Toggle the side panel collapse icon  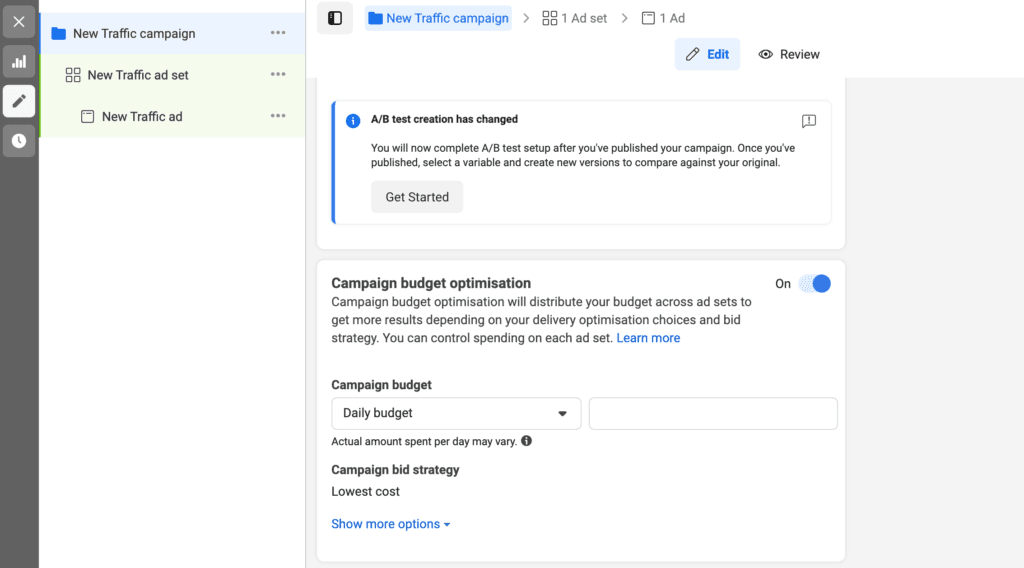coord(335,18)
